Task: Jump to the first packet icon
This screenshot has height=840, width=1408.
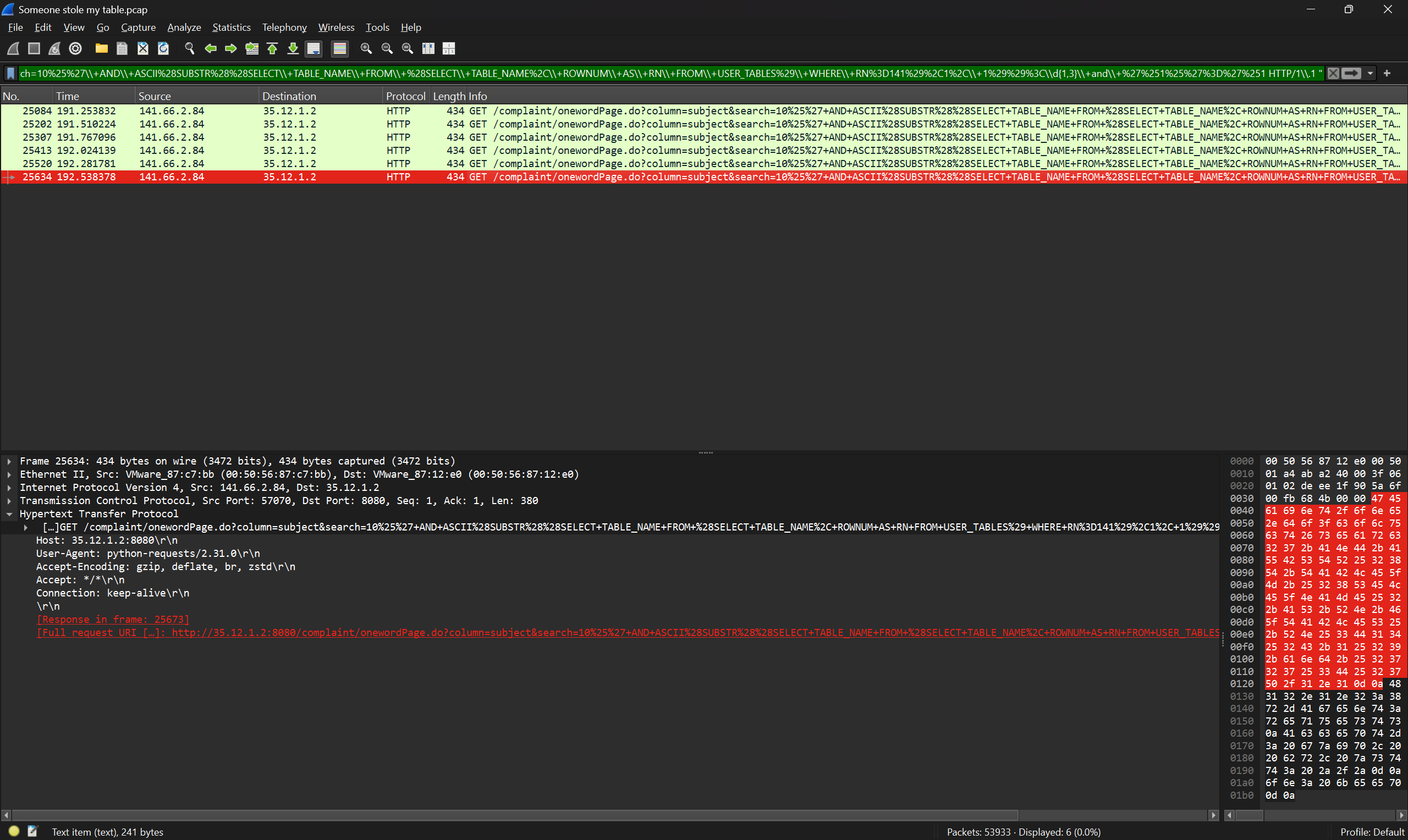Action: coord(272,49)
